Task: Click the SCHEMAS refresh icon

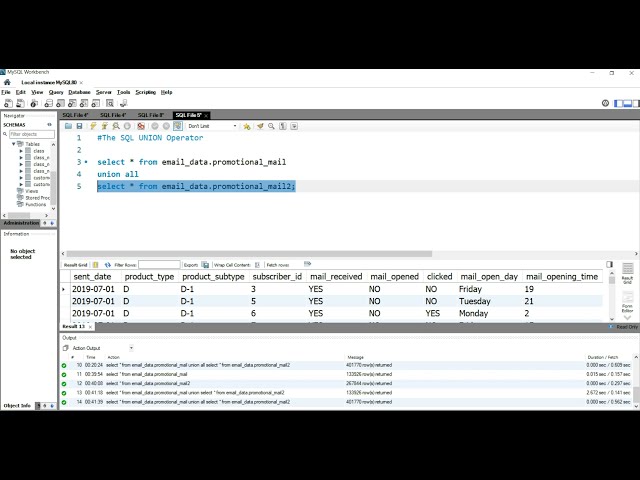Action: (x=49, y=124)
